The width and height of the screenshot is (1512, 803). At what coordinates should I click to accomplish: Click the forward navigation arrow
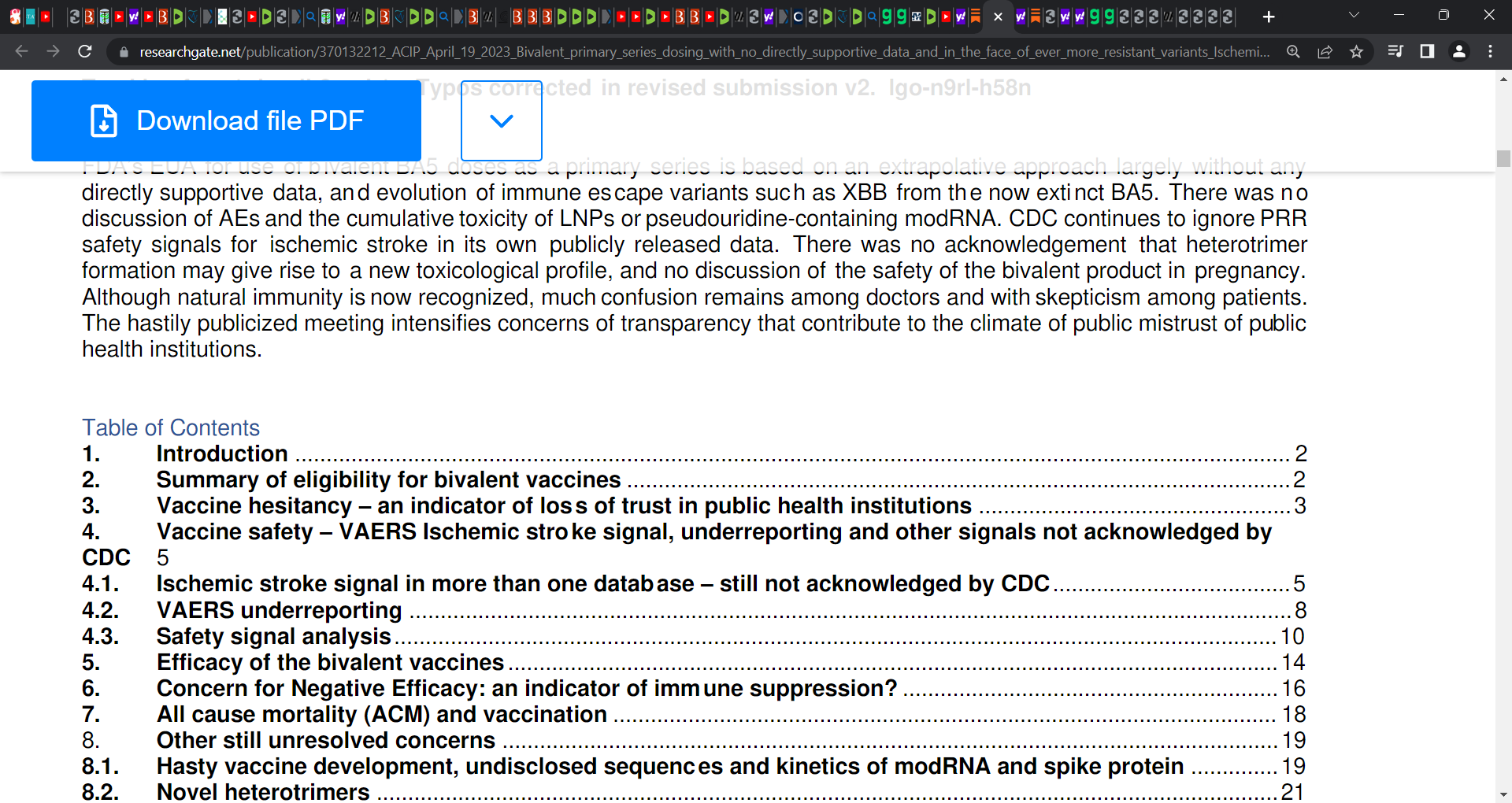pyautogui.click(x=53, y=51)
